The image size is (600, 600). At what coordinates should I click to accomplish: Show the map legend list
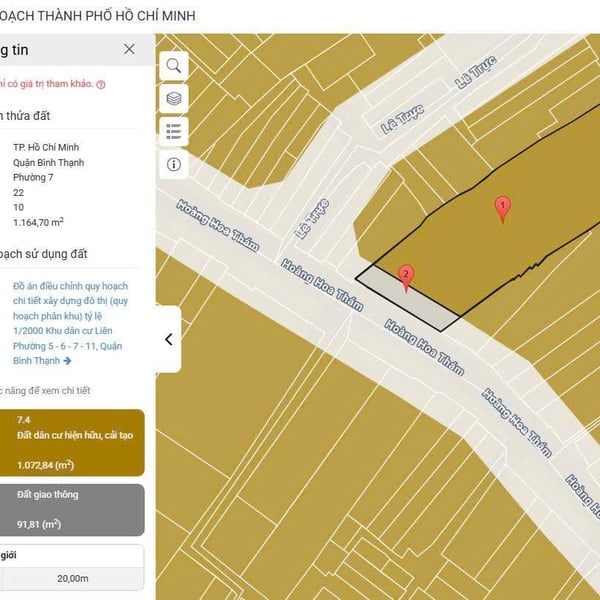174,131
